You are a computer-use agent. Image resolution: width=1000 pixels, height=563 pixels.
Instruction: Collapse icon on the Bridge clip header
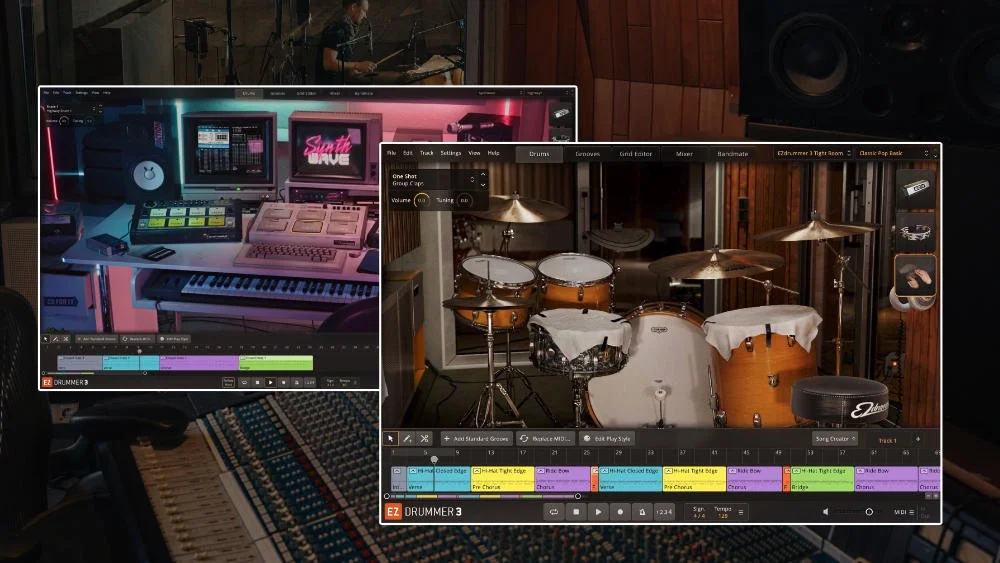click(796, 471)
